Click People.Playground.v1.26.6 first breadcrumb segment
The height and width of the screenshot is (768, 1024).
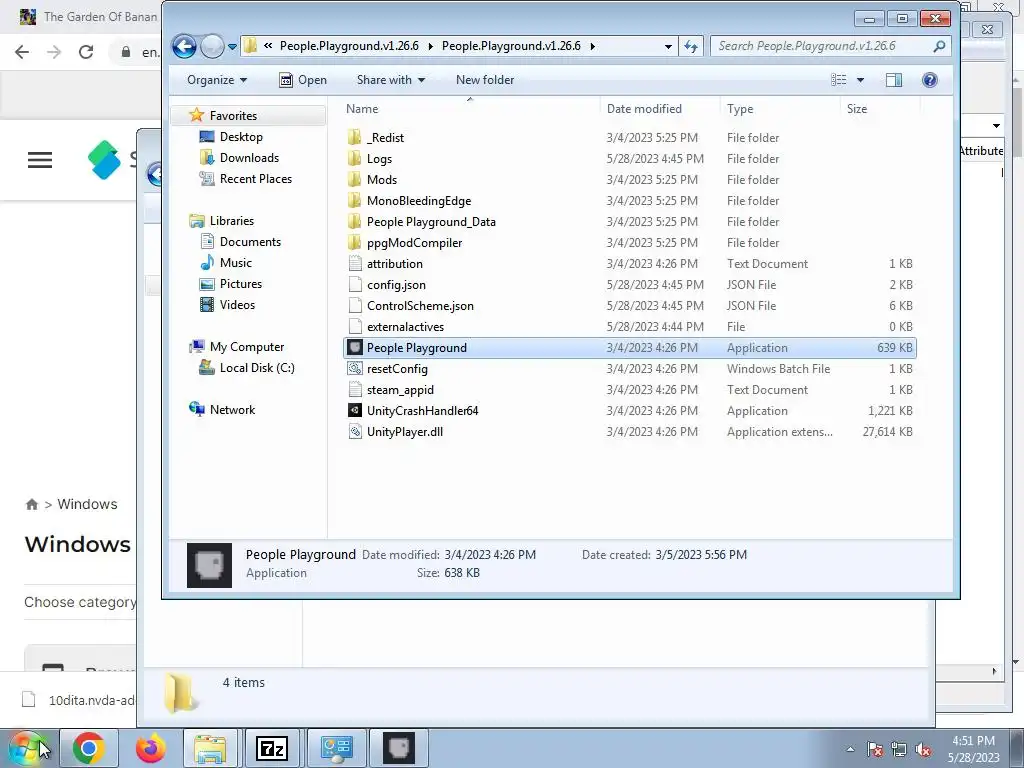point(349,46)
